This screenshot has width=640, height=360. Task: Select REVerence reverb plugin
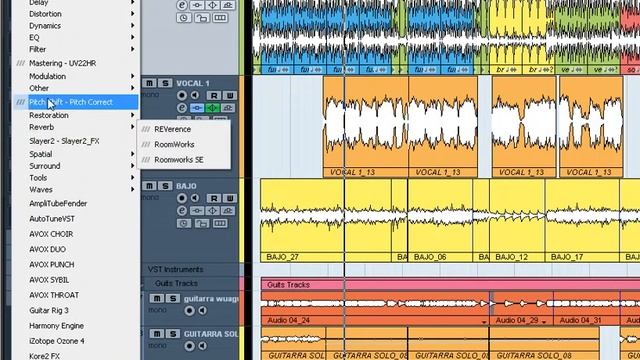184,129
